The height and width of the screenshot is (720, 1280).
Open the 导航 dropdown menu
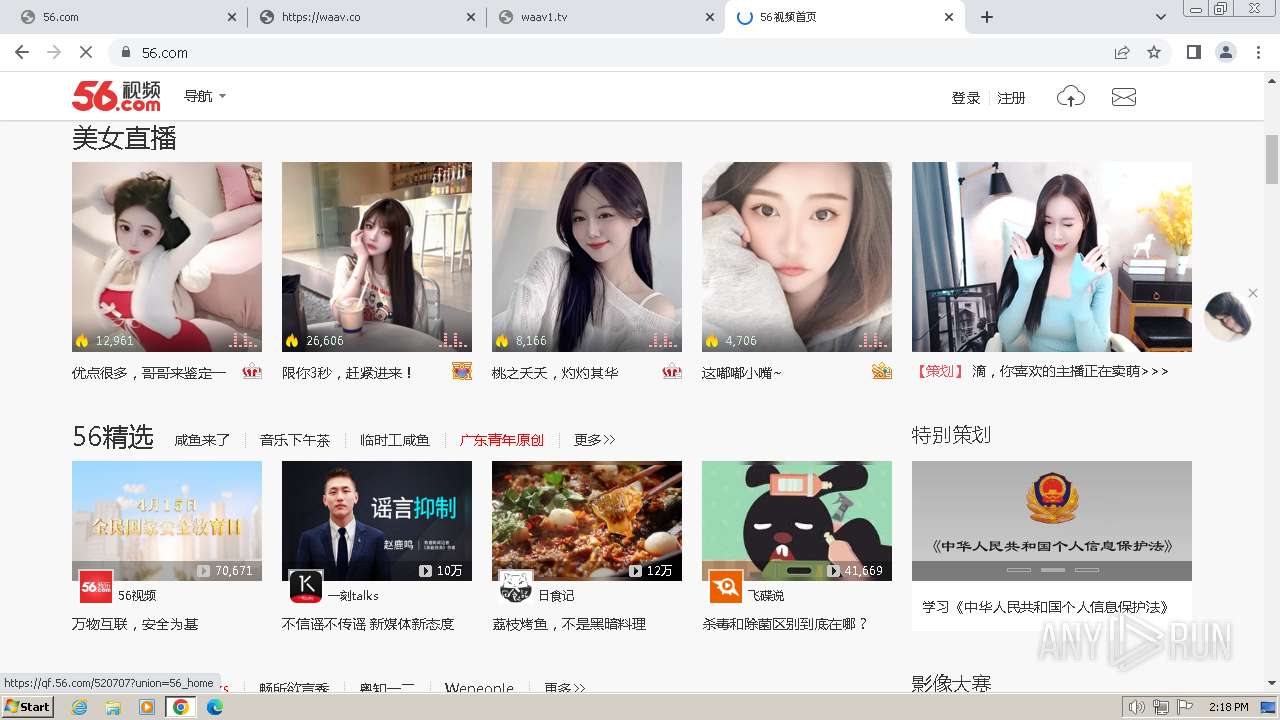point(205,96)
